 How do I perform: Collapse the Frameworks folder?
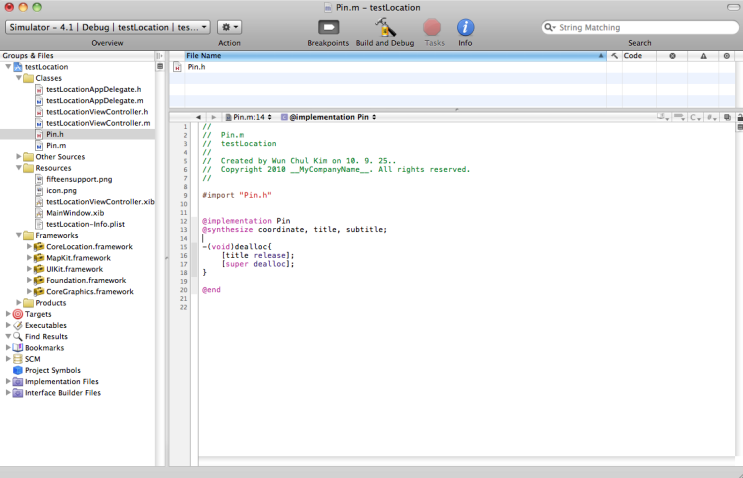18,235
